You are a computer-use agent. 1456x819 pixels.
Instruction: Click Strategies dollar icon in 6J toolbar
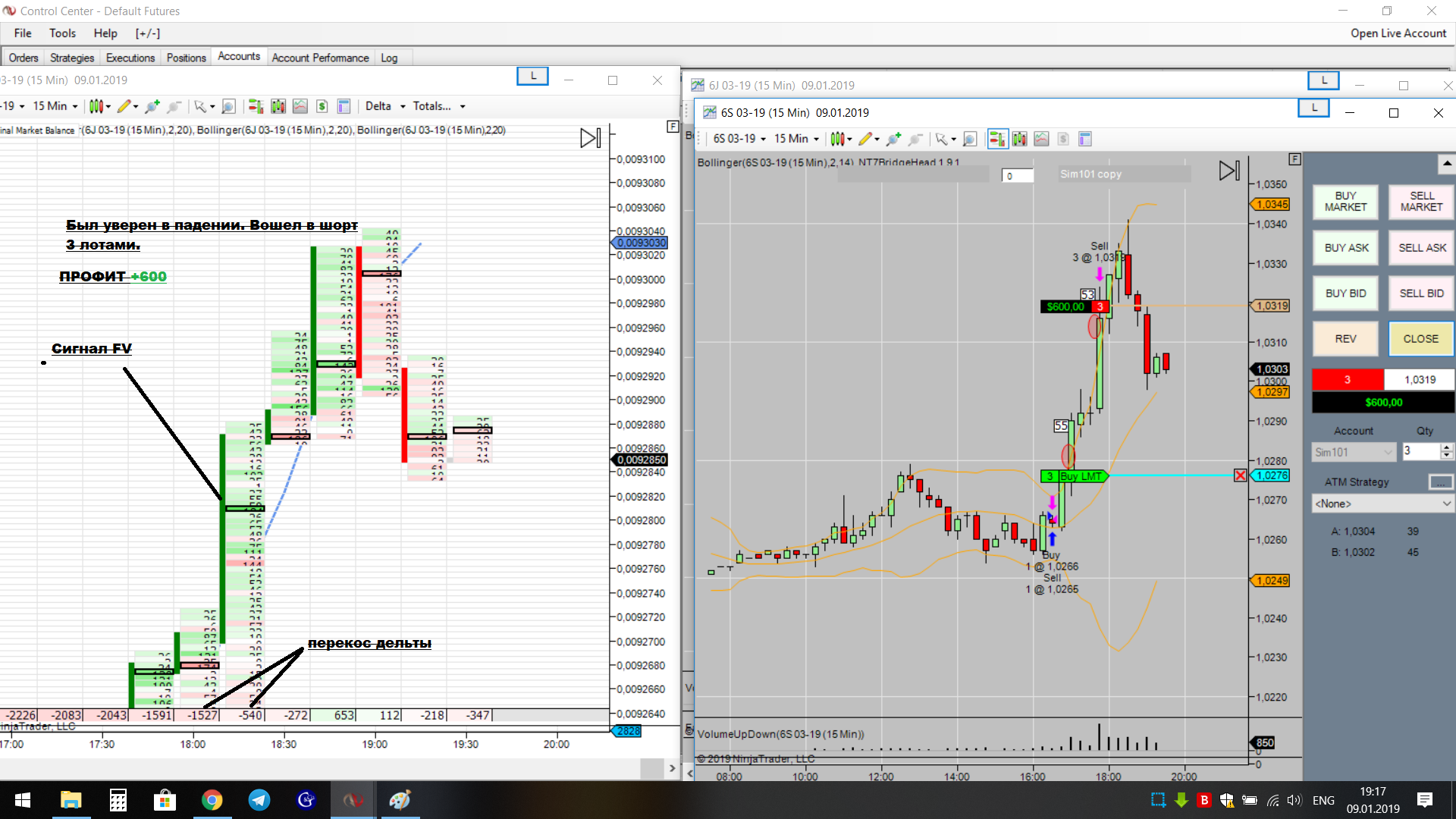click(322, 106)
